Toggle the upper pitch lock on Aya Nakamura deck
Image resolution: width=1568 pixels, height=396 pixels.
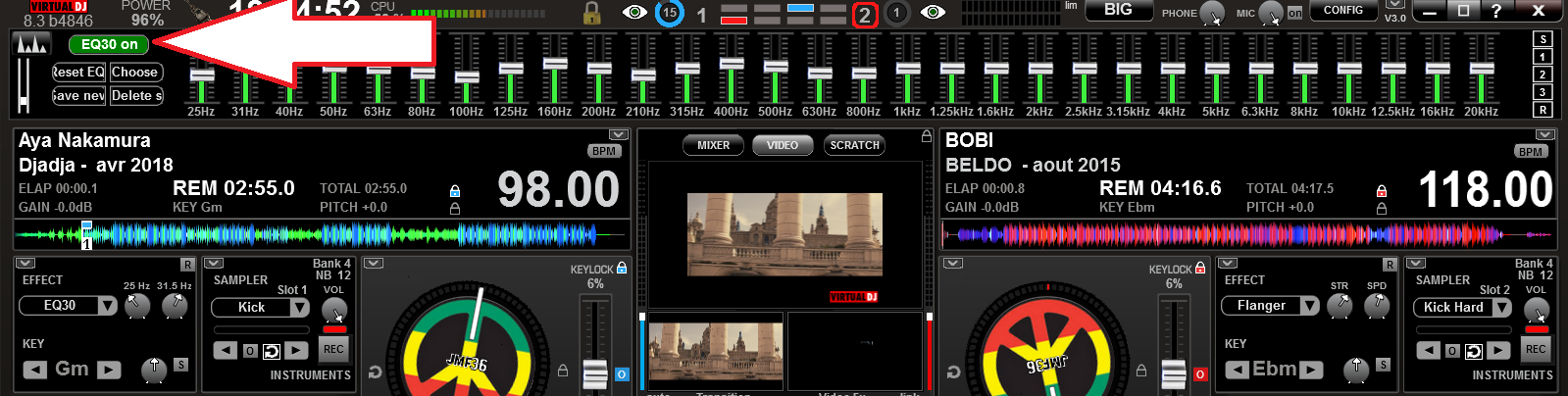(x=455, y=191)
